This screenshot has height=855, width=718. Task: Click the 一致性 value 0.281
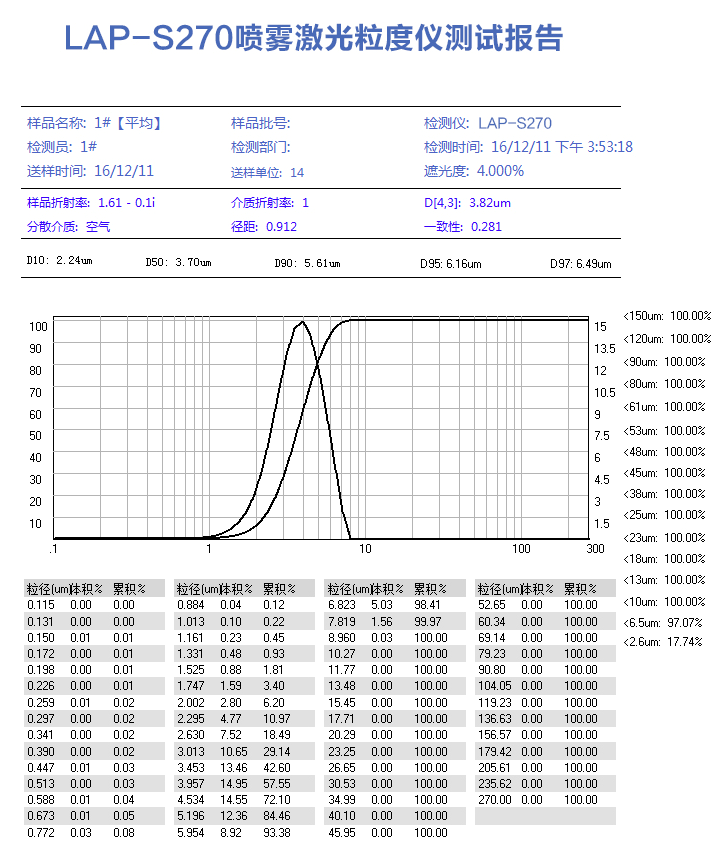486,227
